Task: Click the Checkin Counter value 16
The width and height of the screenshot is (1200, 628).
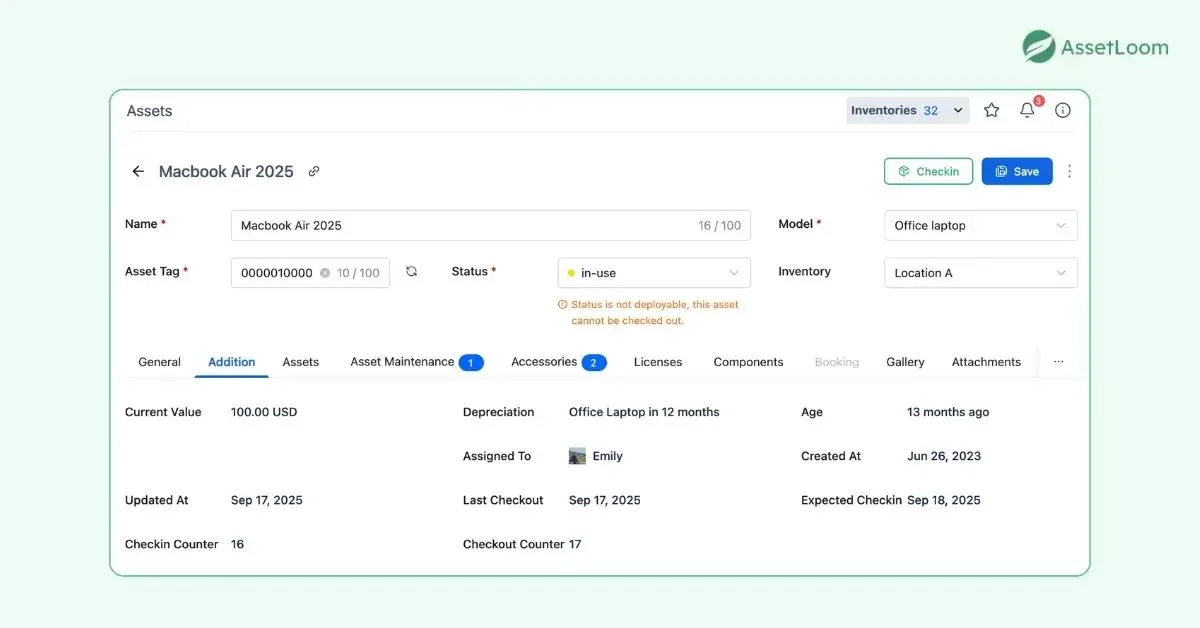Action: (237, 544)
